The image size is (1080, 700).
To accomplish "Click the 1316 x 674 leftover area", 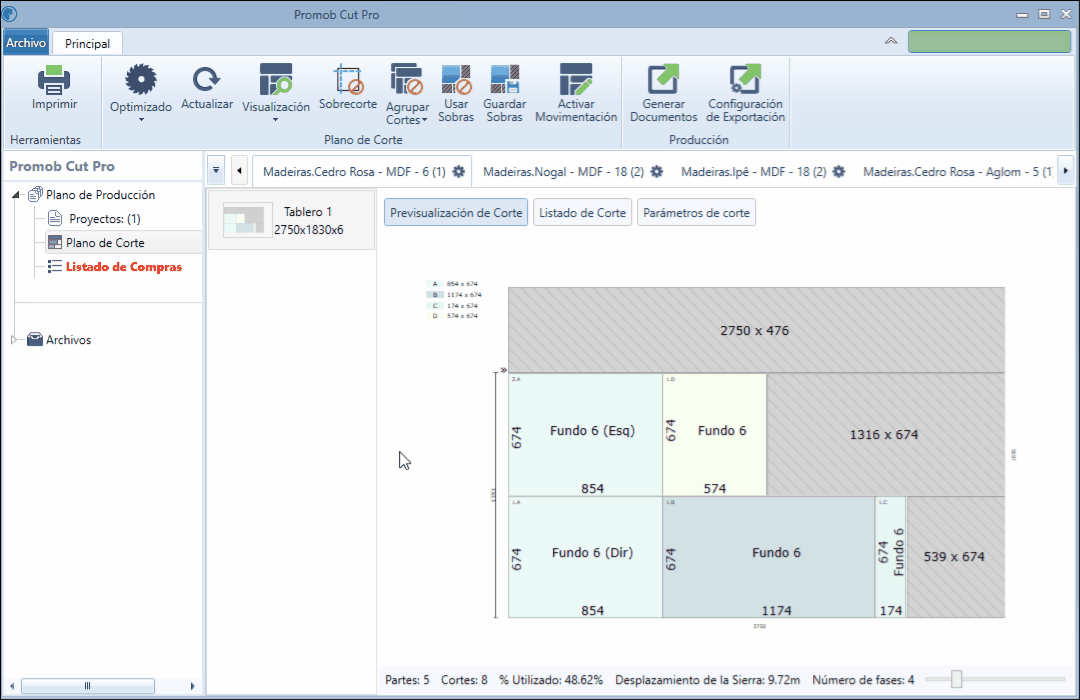I will (x=886, y=435).
